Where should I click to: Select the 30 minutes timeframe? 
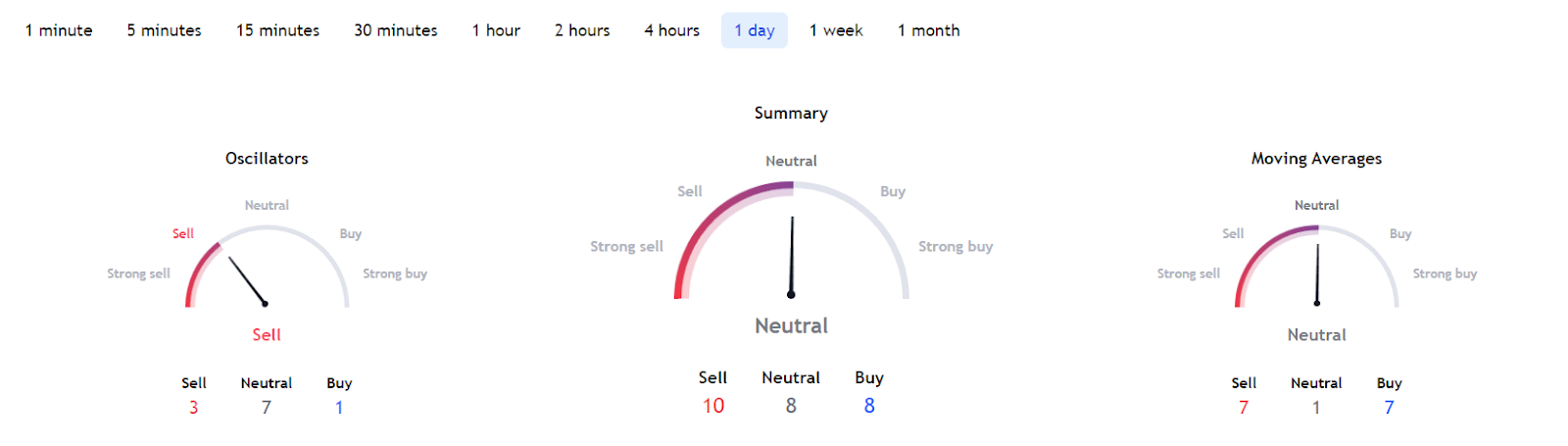(396, 30)
